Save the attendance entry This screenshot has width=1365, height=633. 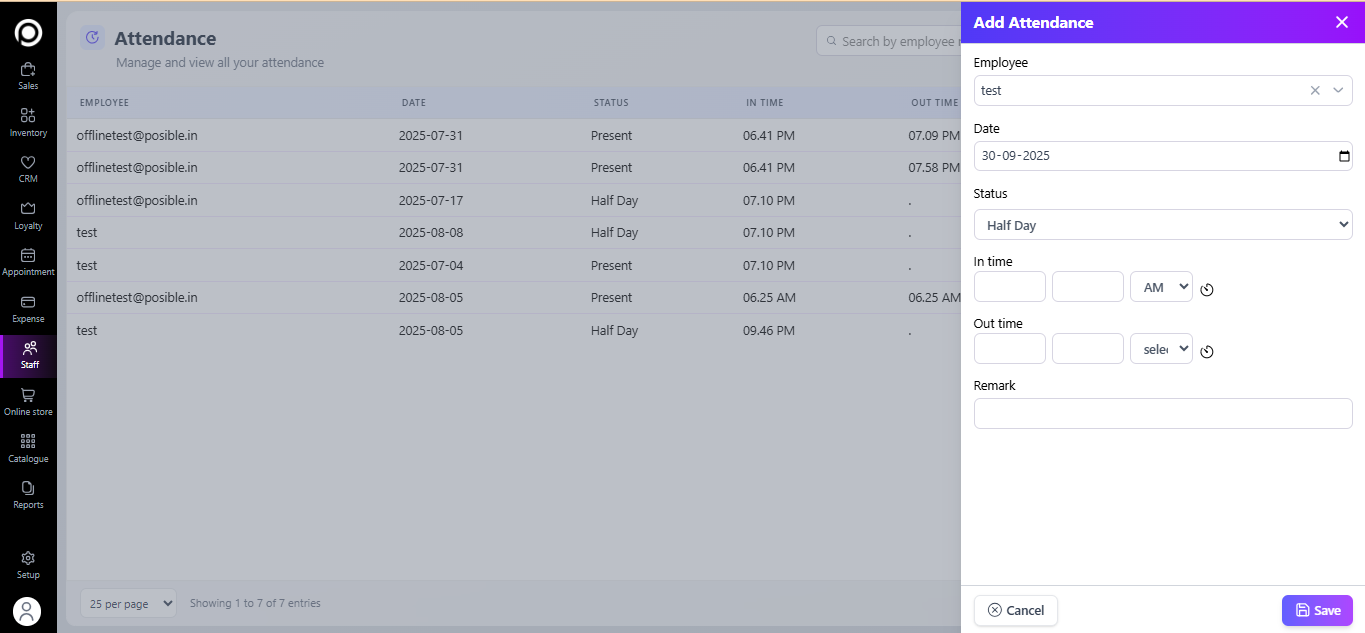[1317, 610]
